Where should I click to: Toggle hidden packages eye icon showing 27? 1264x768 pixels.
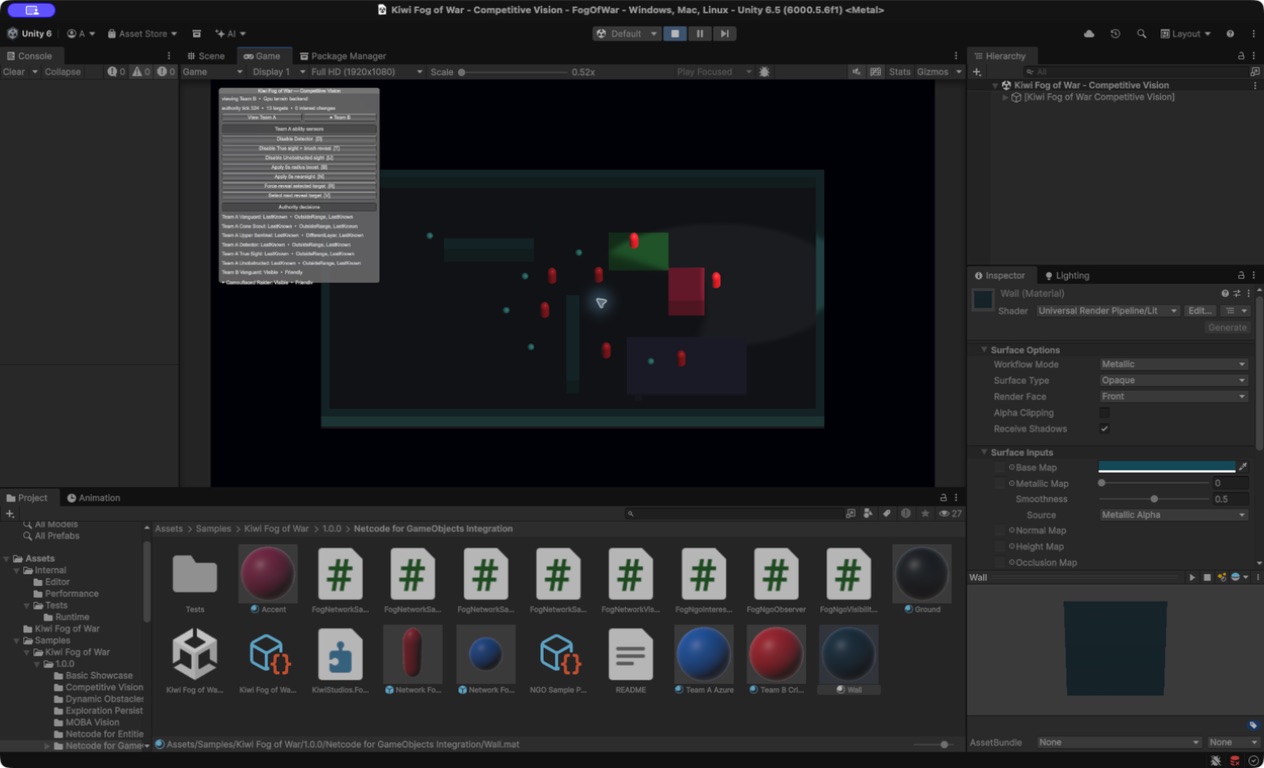click(x=950, y=513)
